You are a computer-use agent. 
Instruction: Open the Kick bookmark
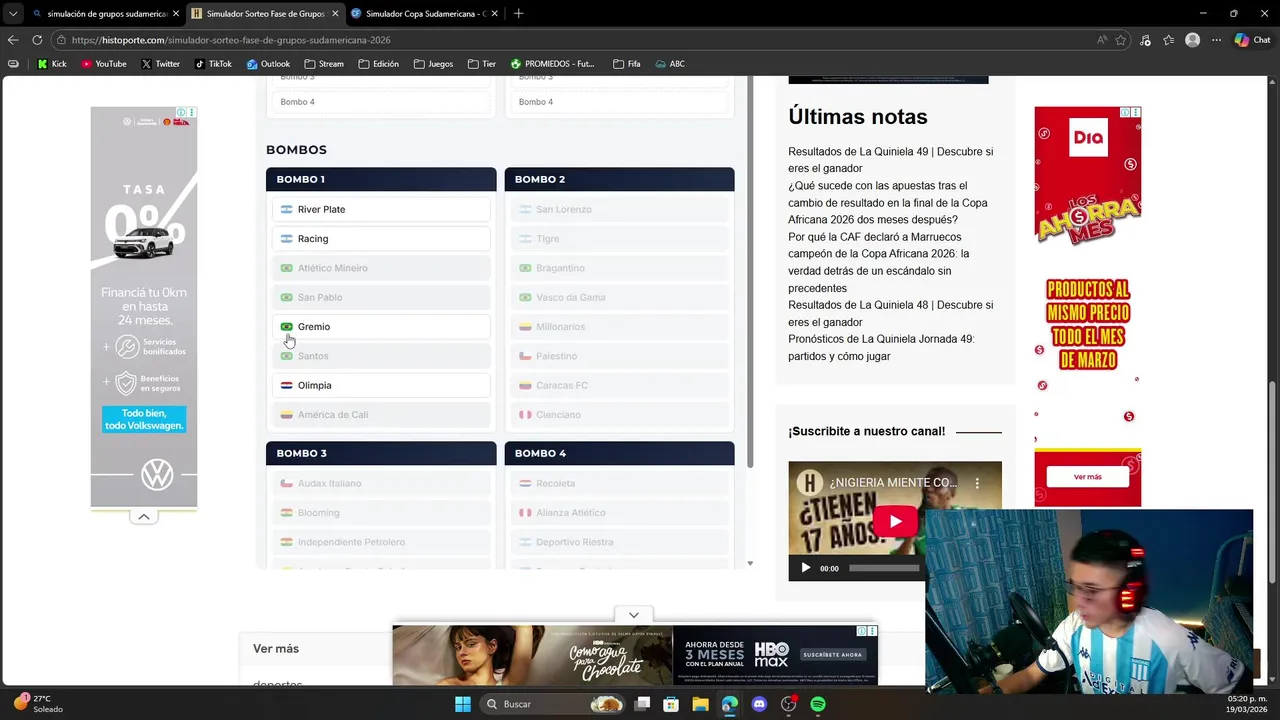click(52, 64)
